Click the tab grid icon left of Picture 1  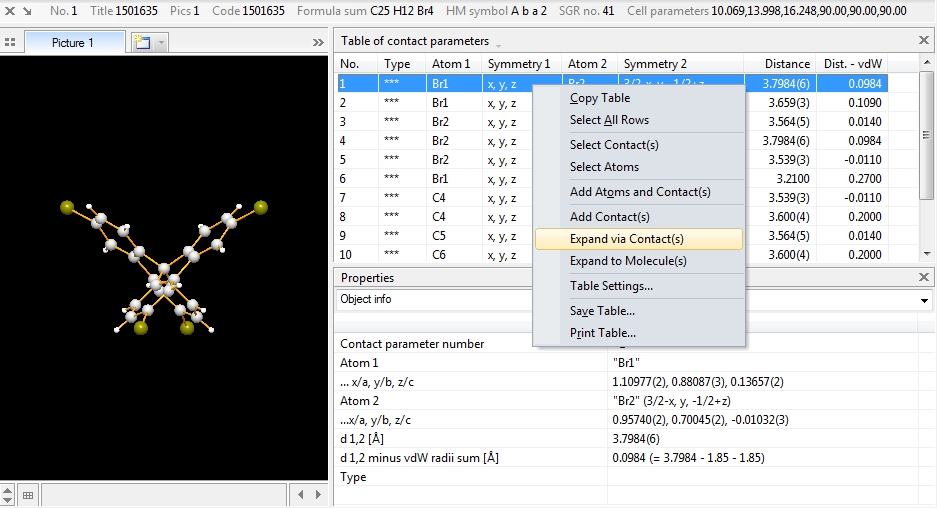pyautogui.click(x=10, y=43)
